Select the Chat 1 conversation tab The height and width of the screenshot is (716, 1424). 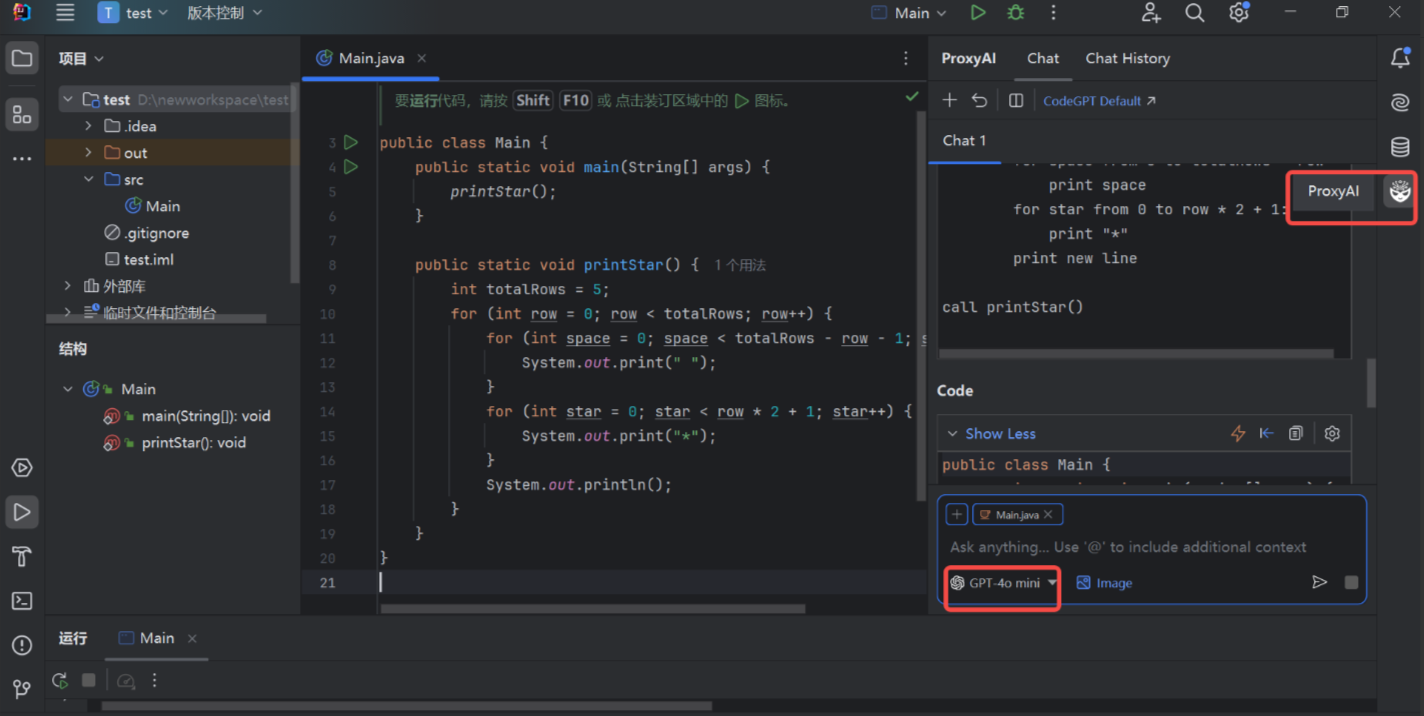pyautogui.click(x=964, y=141)
